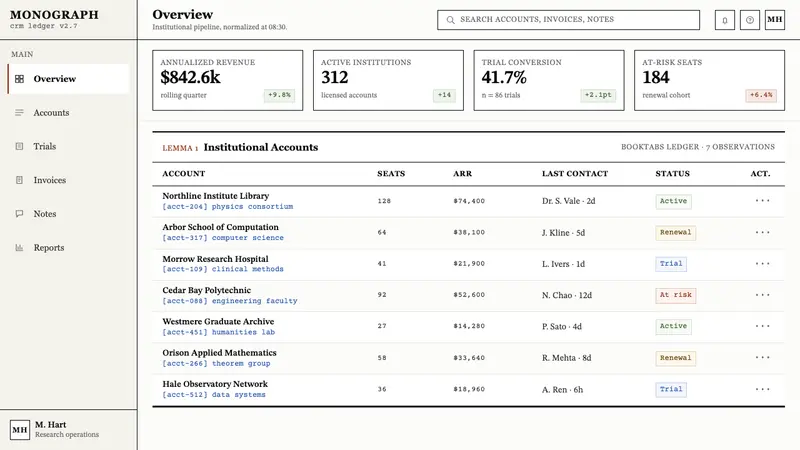The height and width of the screenshot is (450, 800).
Task: Click the [acct-088] engineering faculty tag
Action: 230,301
